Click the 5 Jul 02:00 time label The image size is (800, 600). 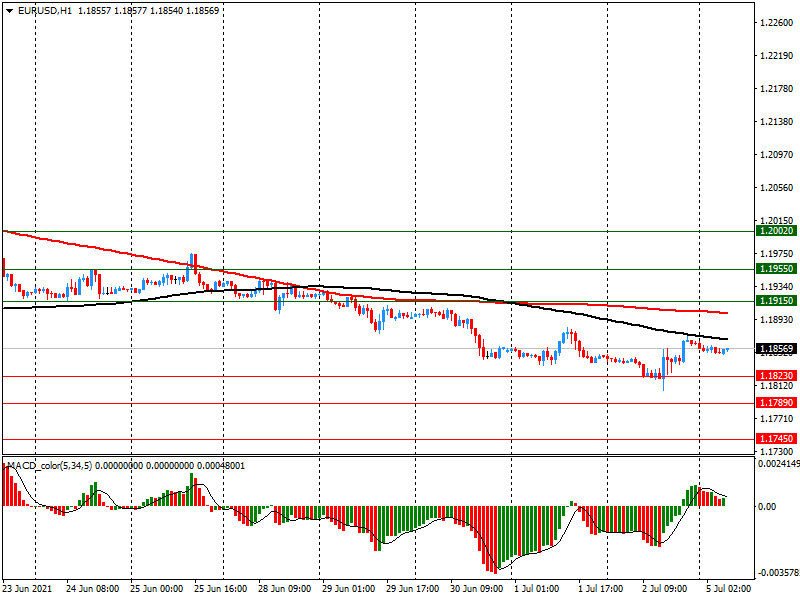coord(728,590)
